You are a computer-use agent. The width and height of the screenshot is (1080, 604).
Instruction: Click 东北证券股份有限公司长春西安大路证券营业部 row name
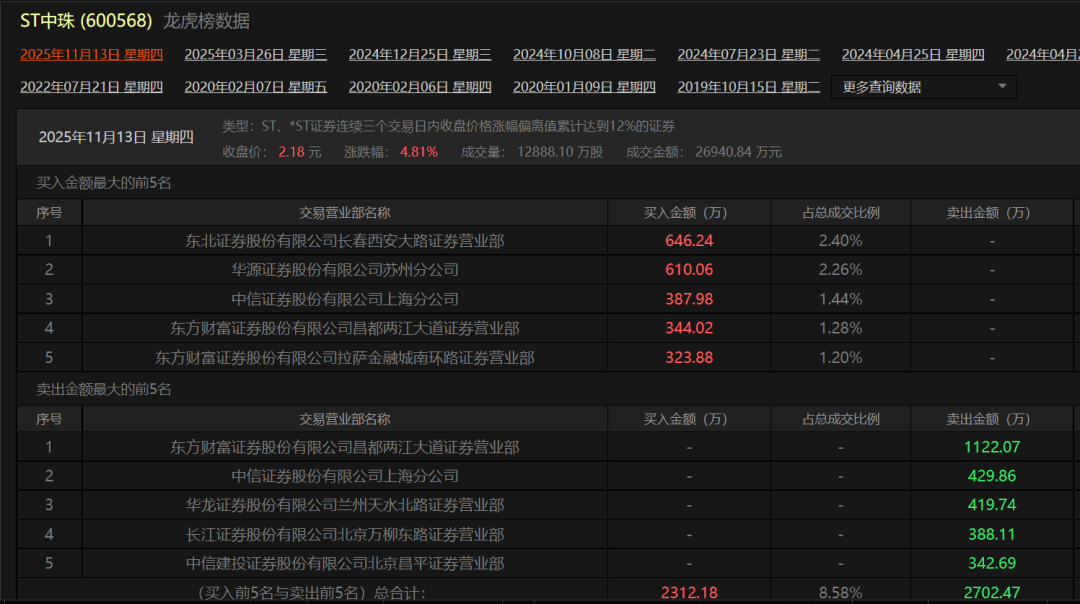click(x=344, y=241)
